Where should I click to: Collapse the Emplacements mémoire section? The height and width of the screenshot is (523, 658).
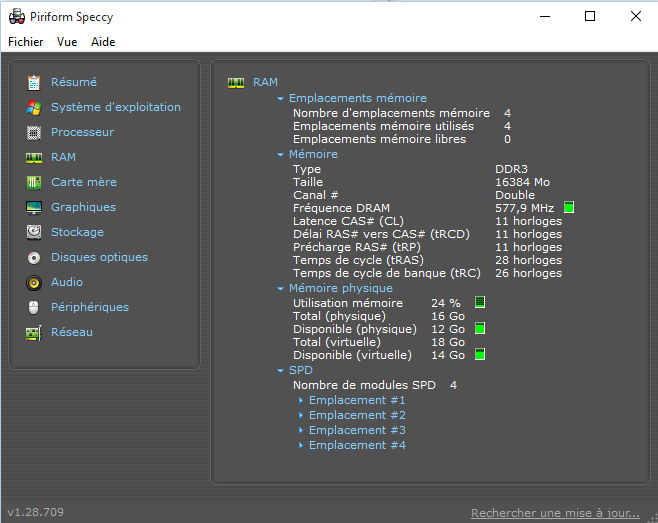[280, 99]
